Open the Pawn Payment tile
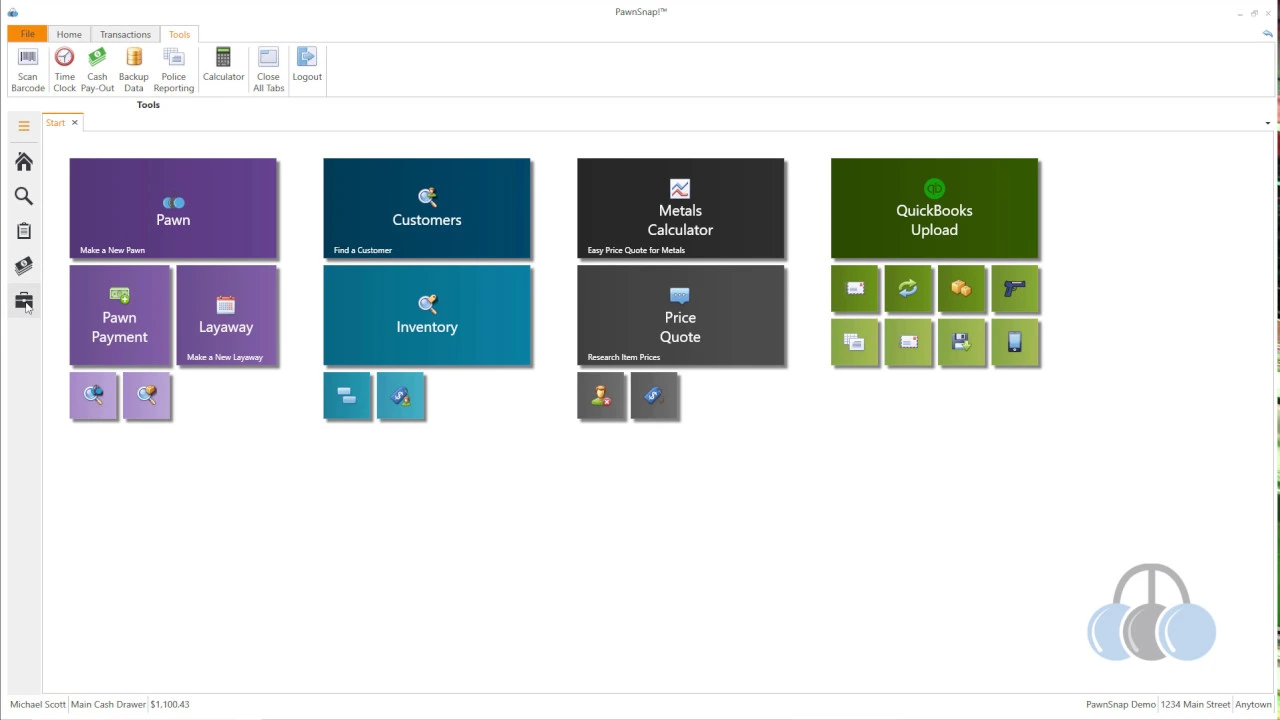The image size is (1280, 720). point(120,315)
